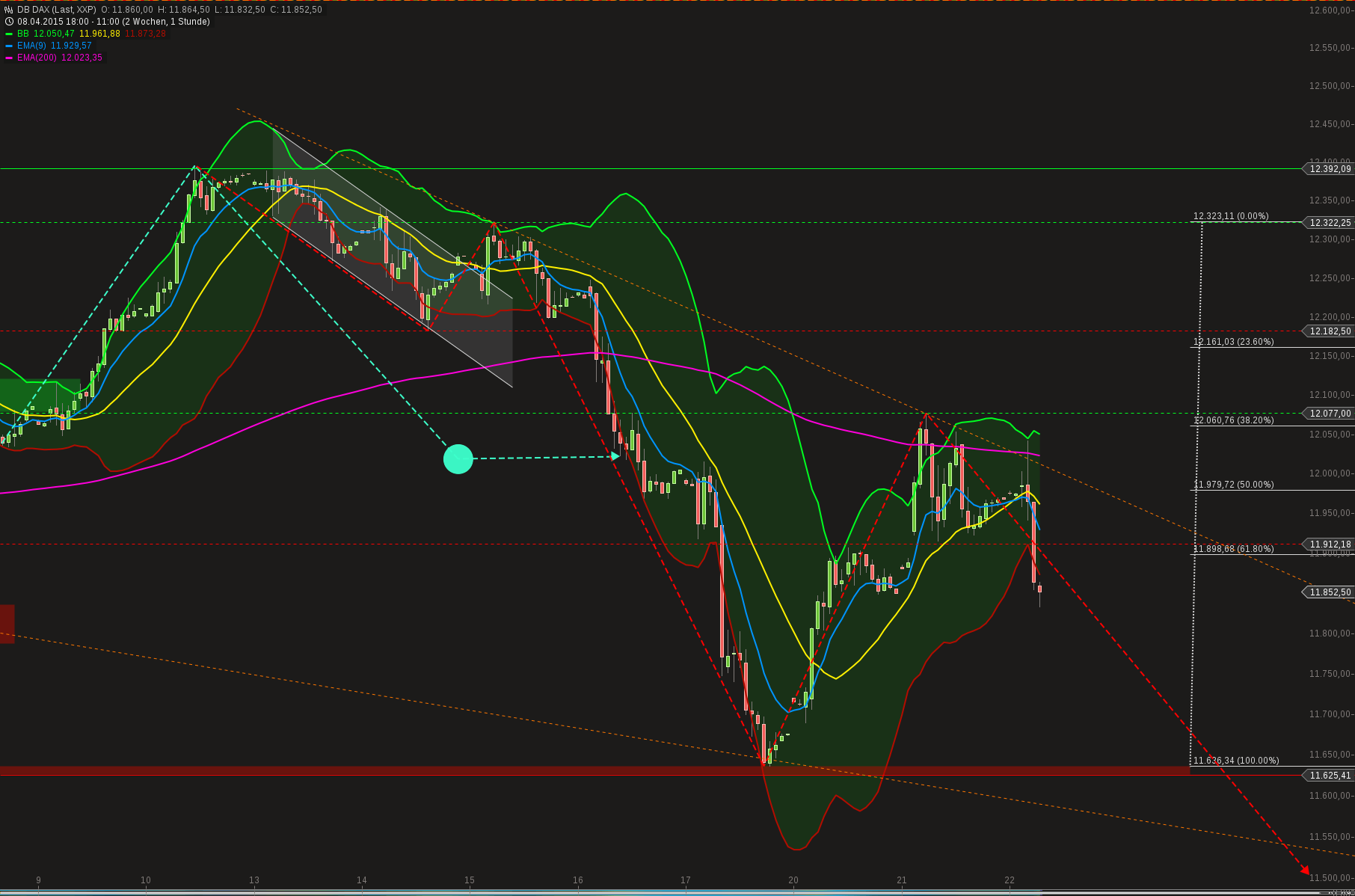1355x896 pixels.
Task: Click the 12.500,00 price axis label
Action: [1330, 86]
